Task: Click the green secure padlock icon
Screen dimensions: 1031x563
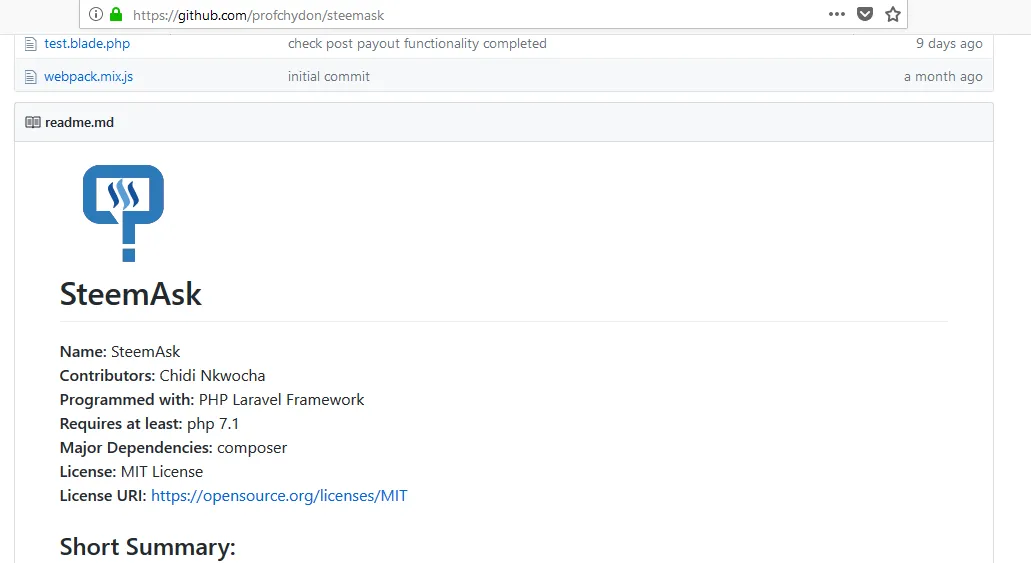Action: [x=116, y=14]
